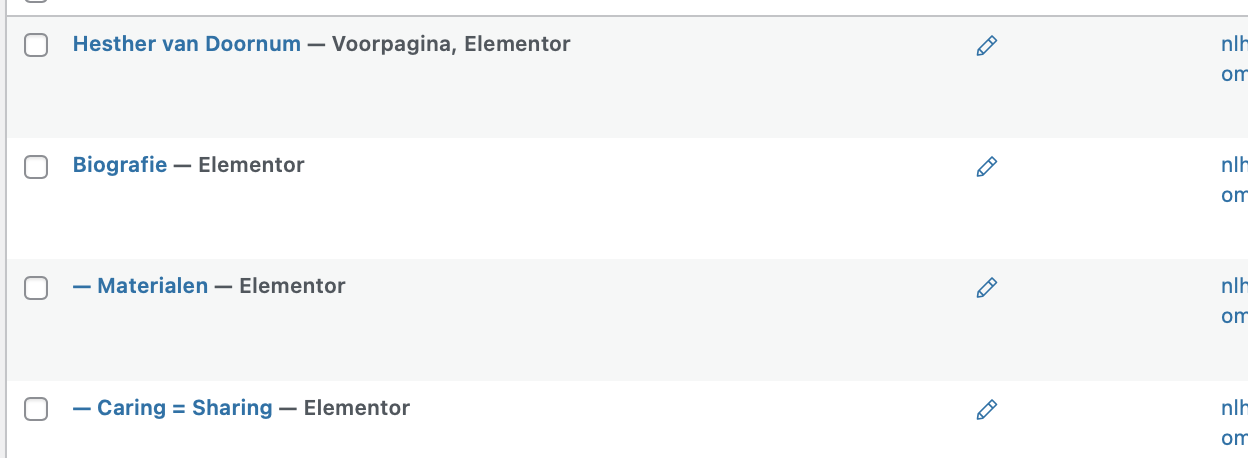Click the Materialen page title
Screen dimensions: 1248x458
coord(152,286)
